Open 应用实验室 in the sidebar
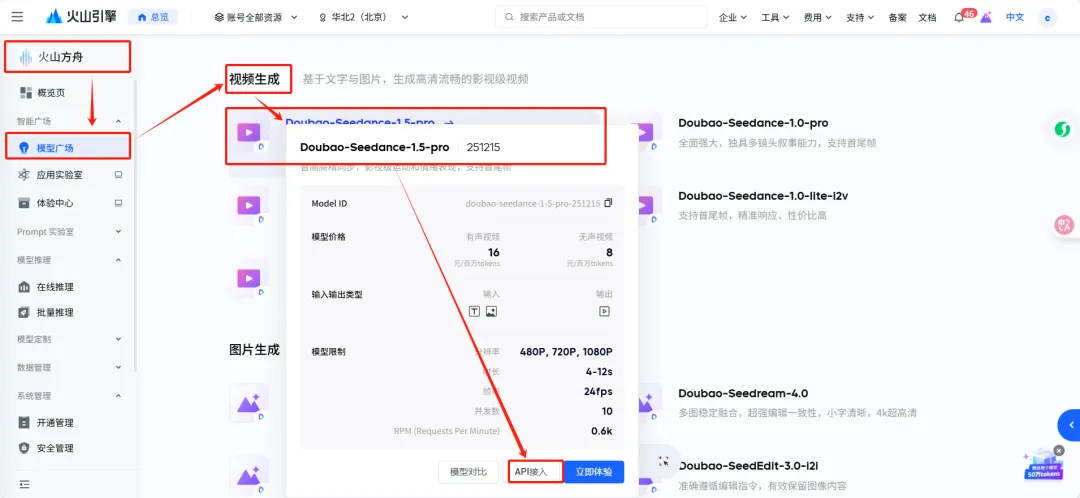The width and height of the screenshot is (1080, 498). [60, 175]
